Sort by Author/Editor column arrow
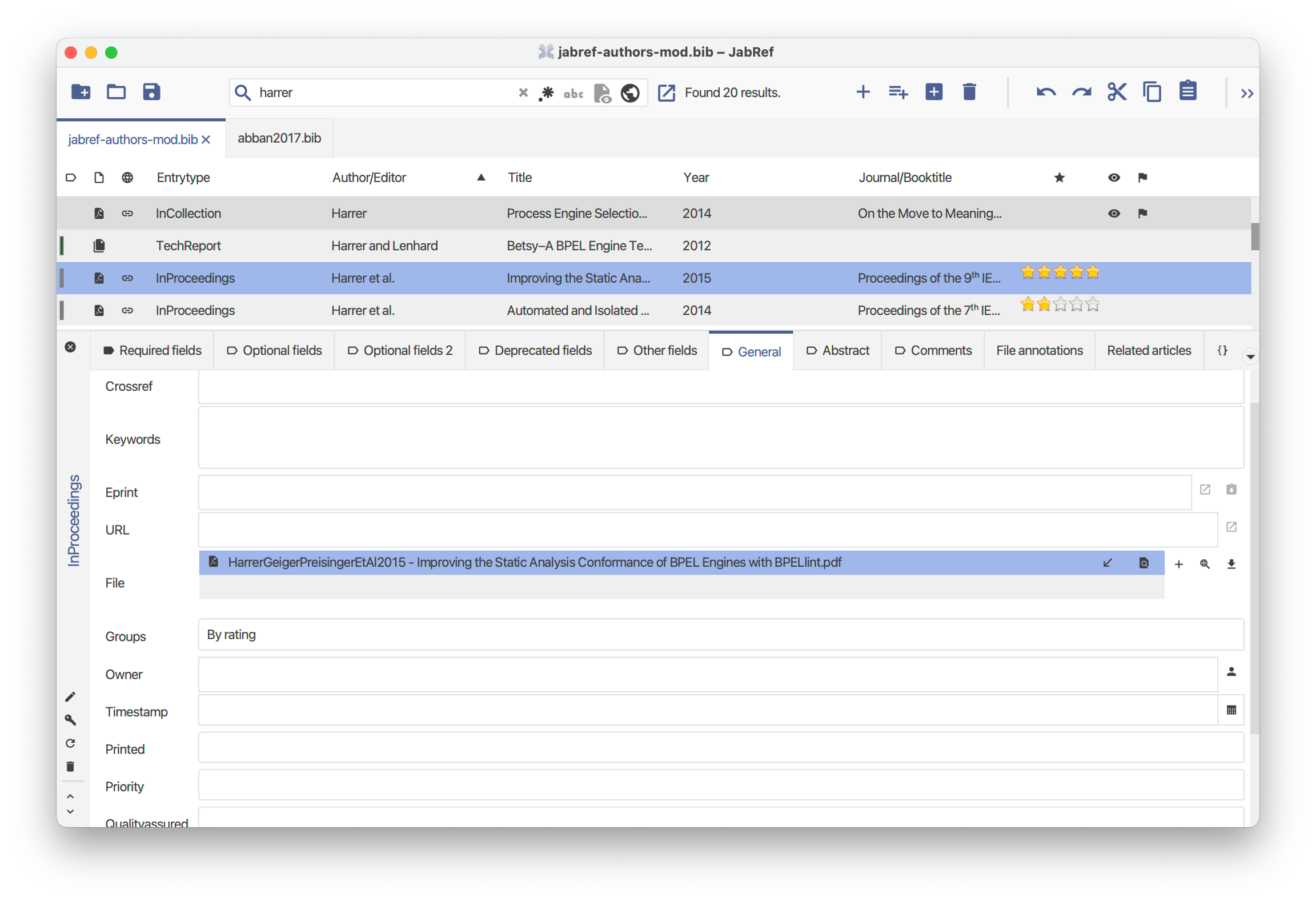 (481, 178)
